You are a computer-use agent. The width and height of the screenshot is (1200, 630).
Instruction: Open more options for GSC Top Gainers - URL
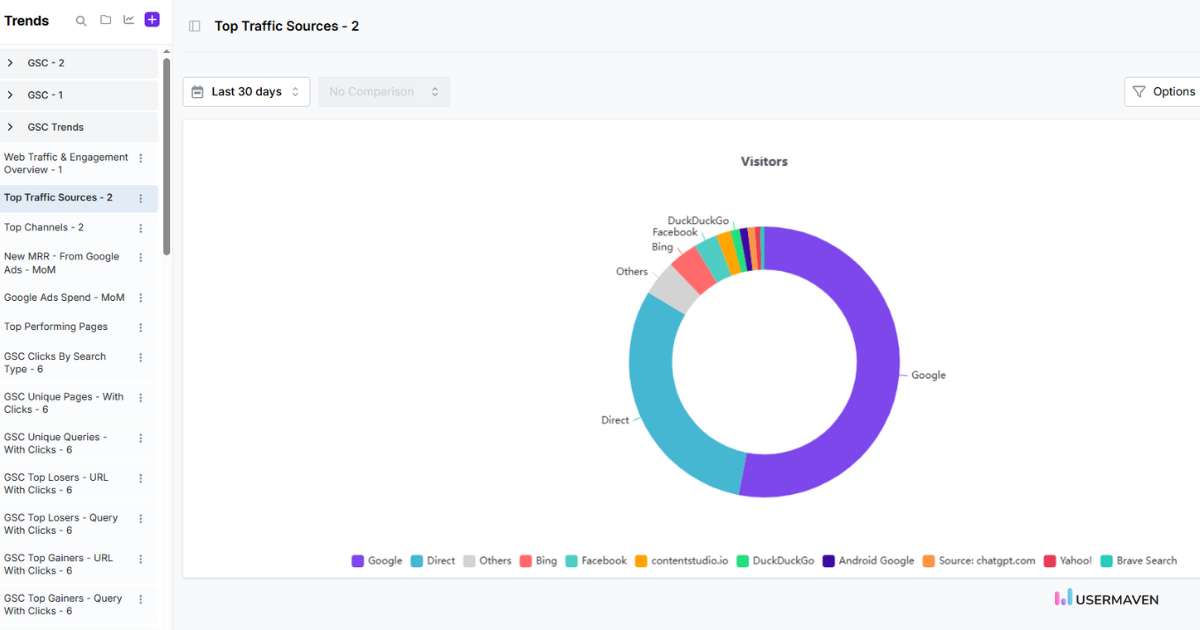(x=141, y=559)
